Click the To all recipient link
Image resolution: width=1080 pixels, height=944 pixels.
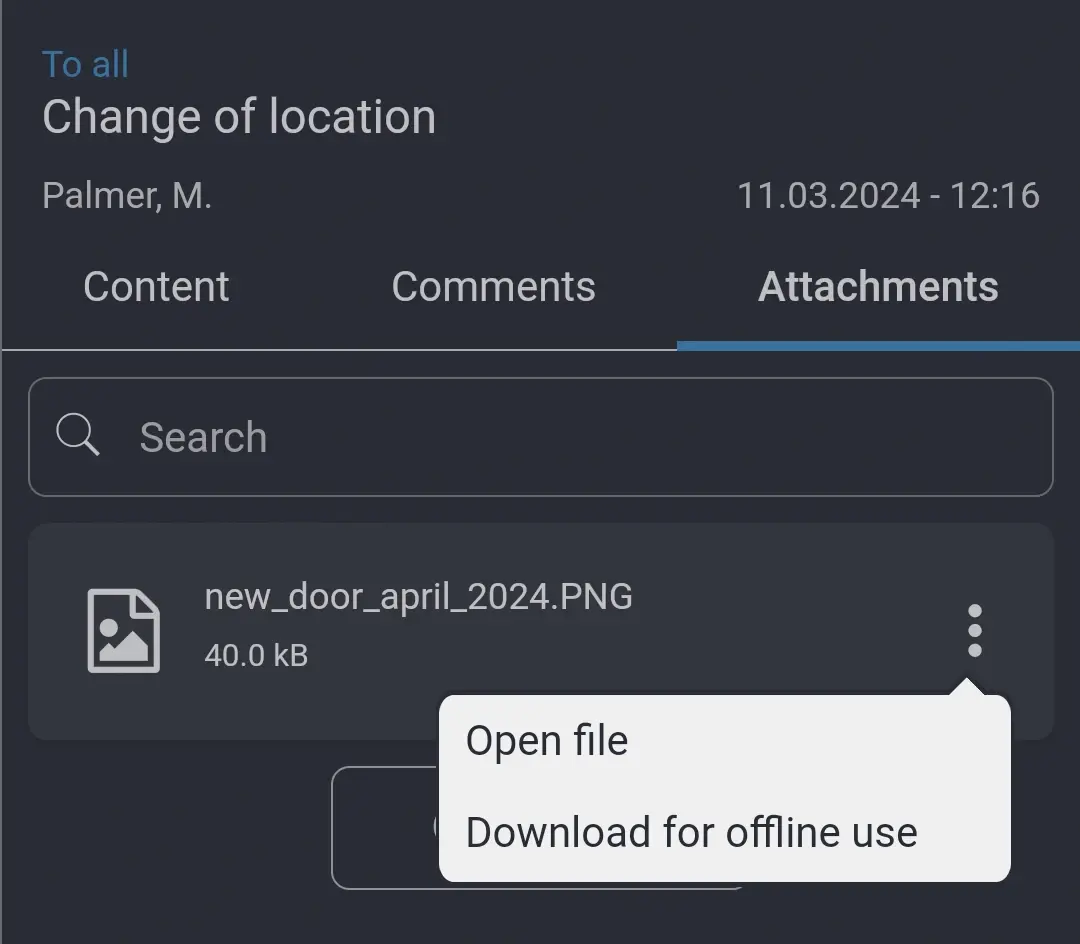(x=85, y=63)
